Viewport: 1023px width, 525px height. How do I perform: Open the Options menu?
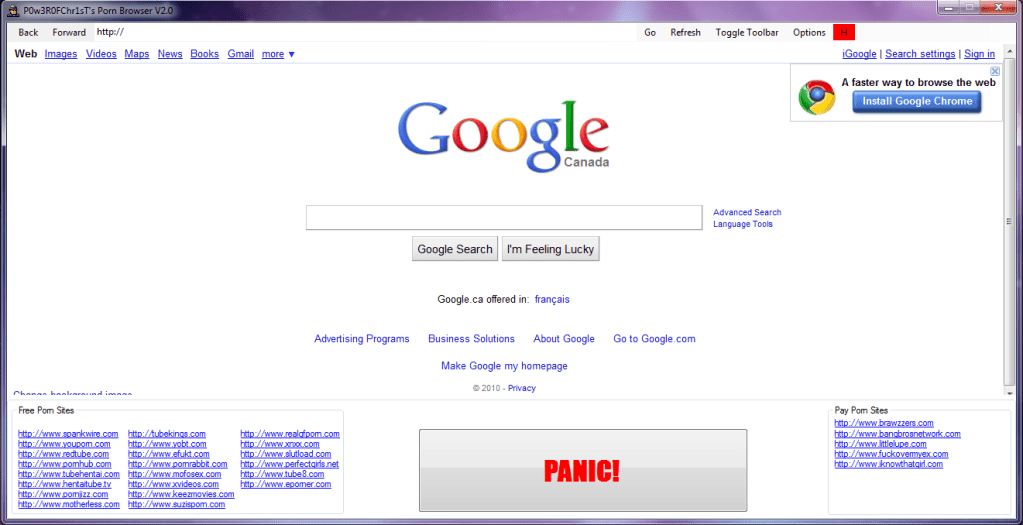809,32
